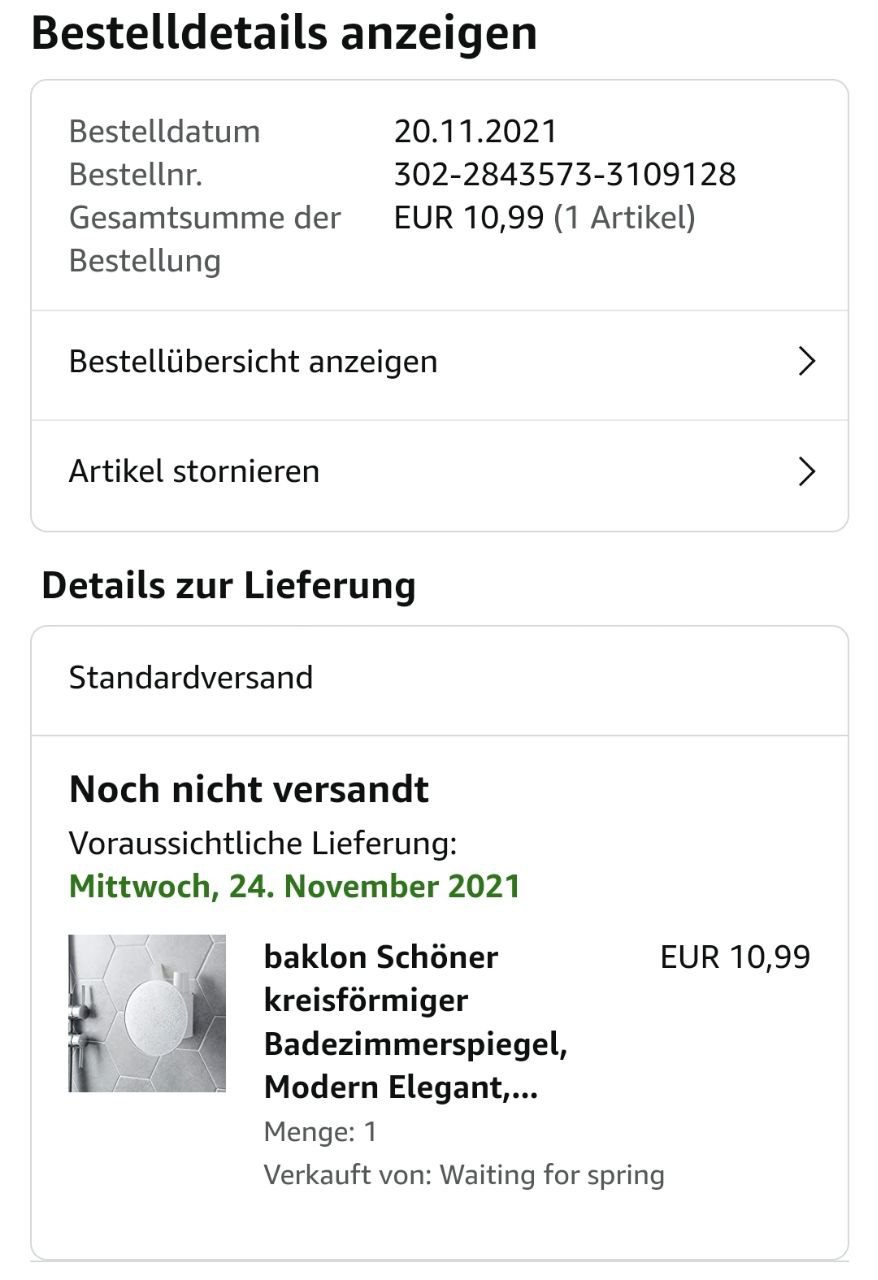Click delivery date Mittwoch, 24. November 2021

[x=295, y=887]
